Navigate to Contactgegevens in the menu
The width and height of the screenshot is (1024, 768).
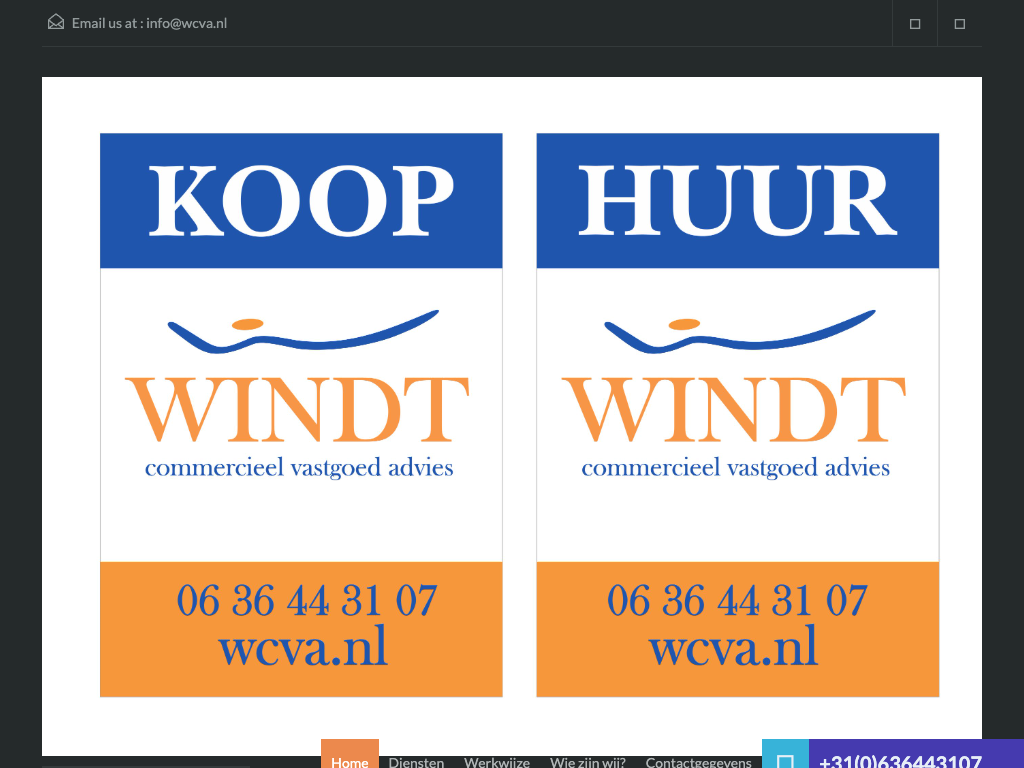[698, 759]
